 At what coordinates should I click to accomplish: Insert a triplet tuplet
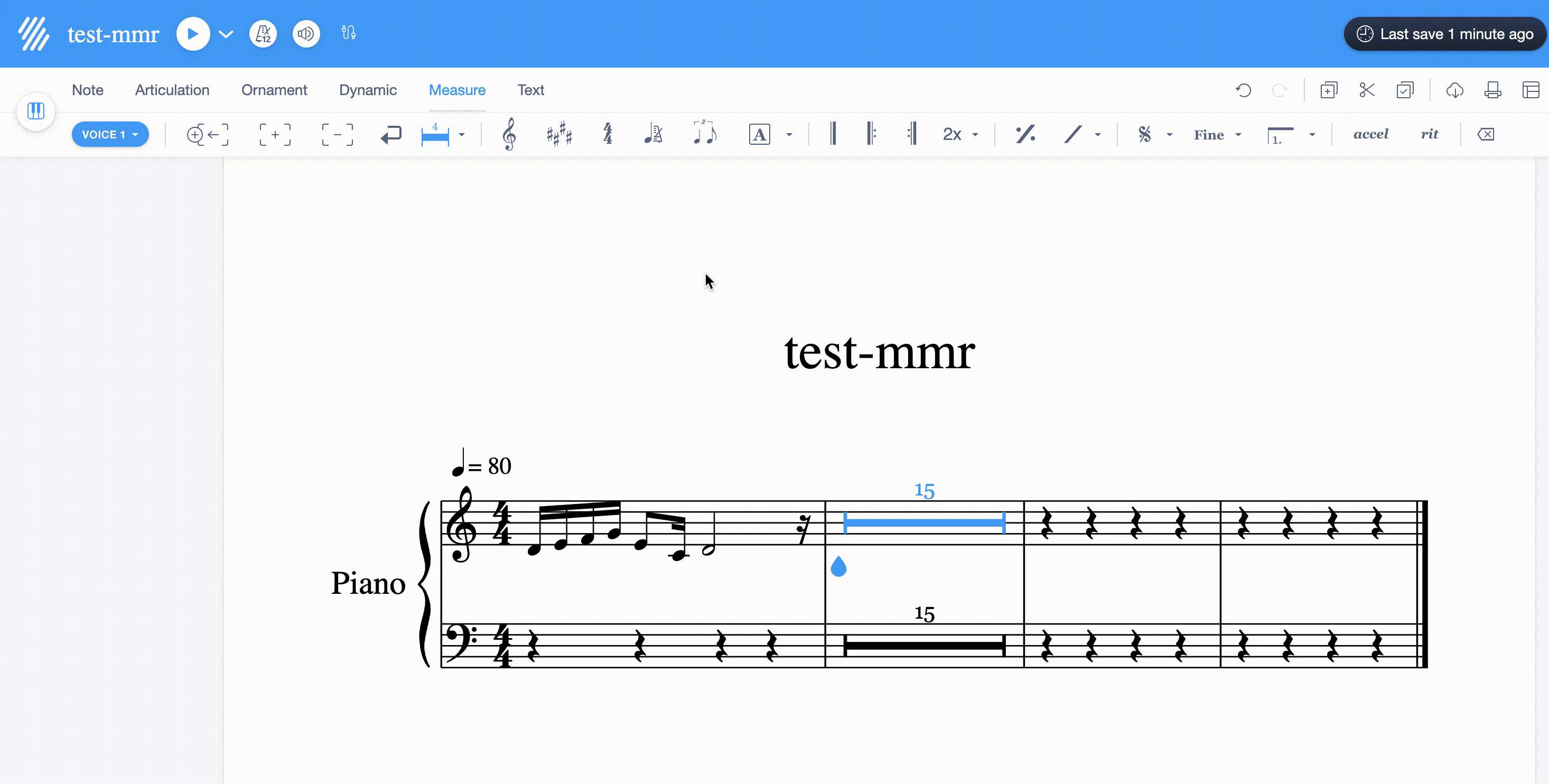[x=705, y=134]
